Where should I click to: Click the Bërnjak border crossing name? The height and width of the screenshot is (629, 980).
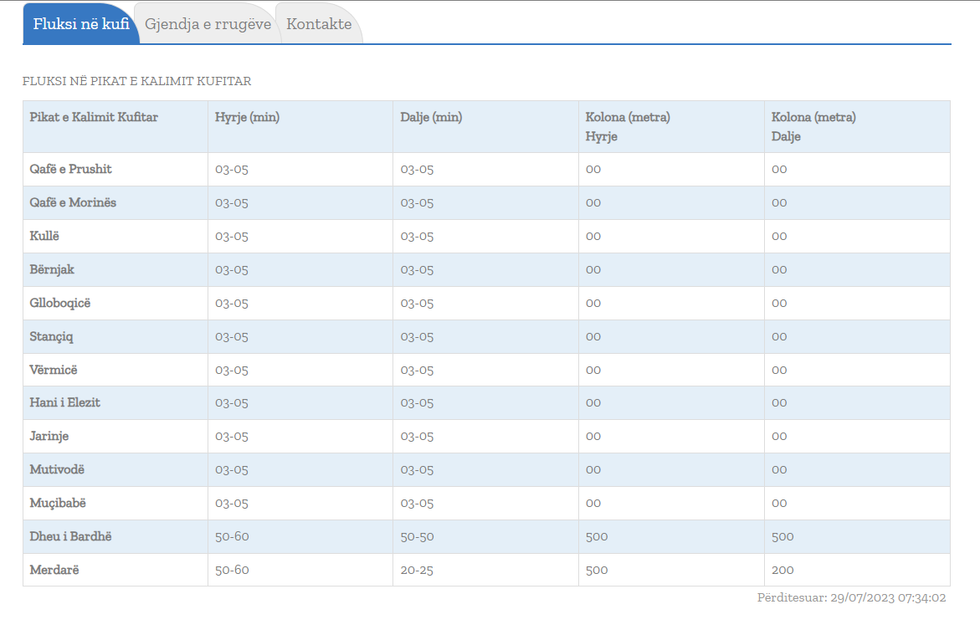click(52, 269)
